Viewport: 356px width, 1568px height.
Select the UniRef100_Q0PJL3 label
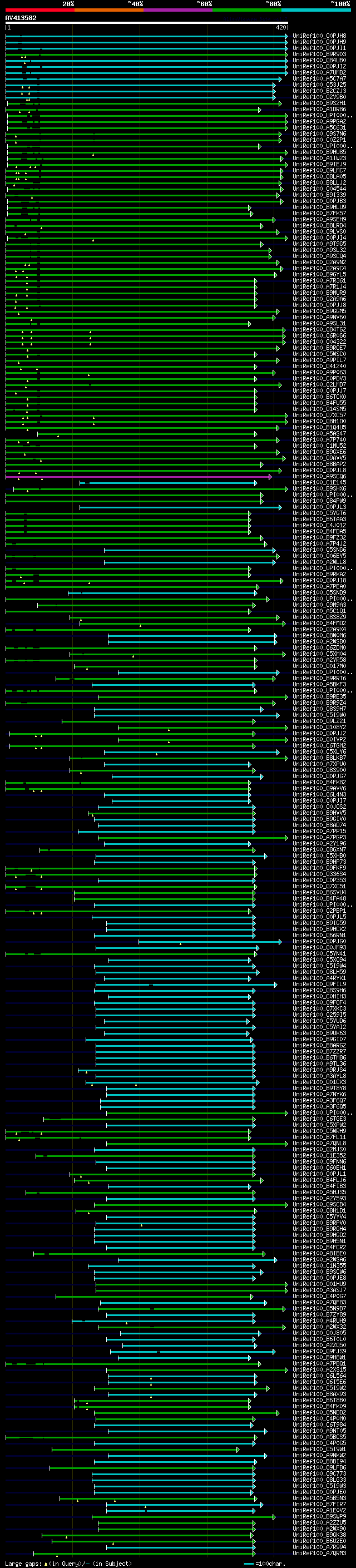click(319, 507)
